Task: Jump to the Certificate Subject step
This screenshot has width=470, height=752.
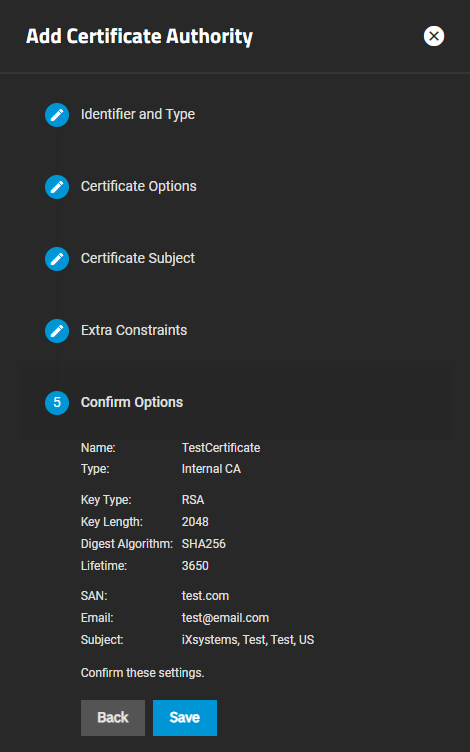Action: (x=138, y=258)
